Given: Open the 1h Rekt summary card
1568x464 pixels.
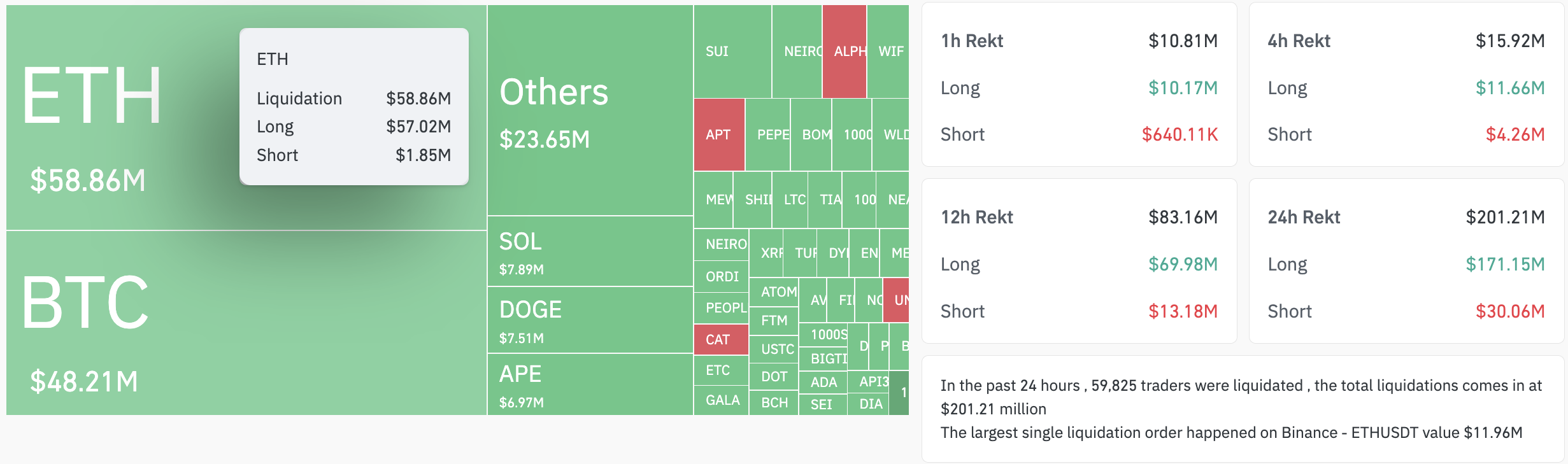Looking at the screenshot, I should [1079, 85].
